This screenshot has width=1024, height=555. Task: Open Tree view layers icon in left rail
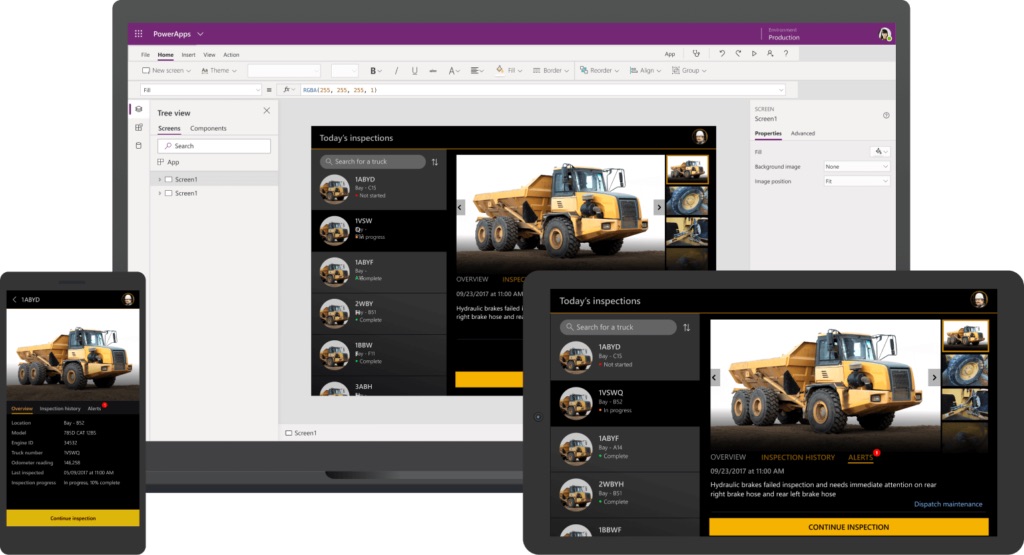pos(138,110)
